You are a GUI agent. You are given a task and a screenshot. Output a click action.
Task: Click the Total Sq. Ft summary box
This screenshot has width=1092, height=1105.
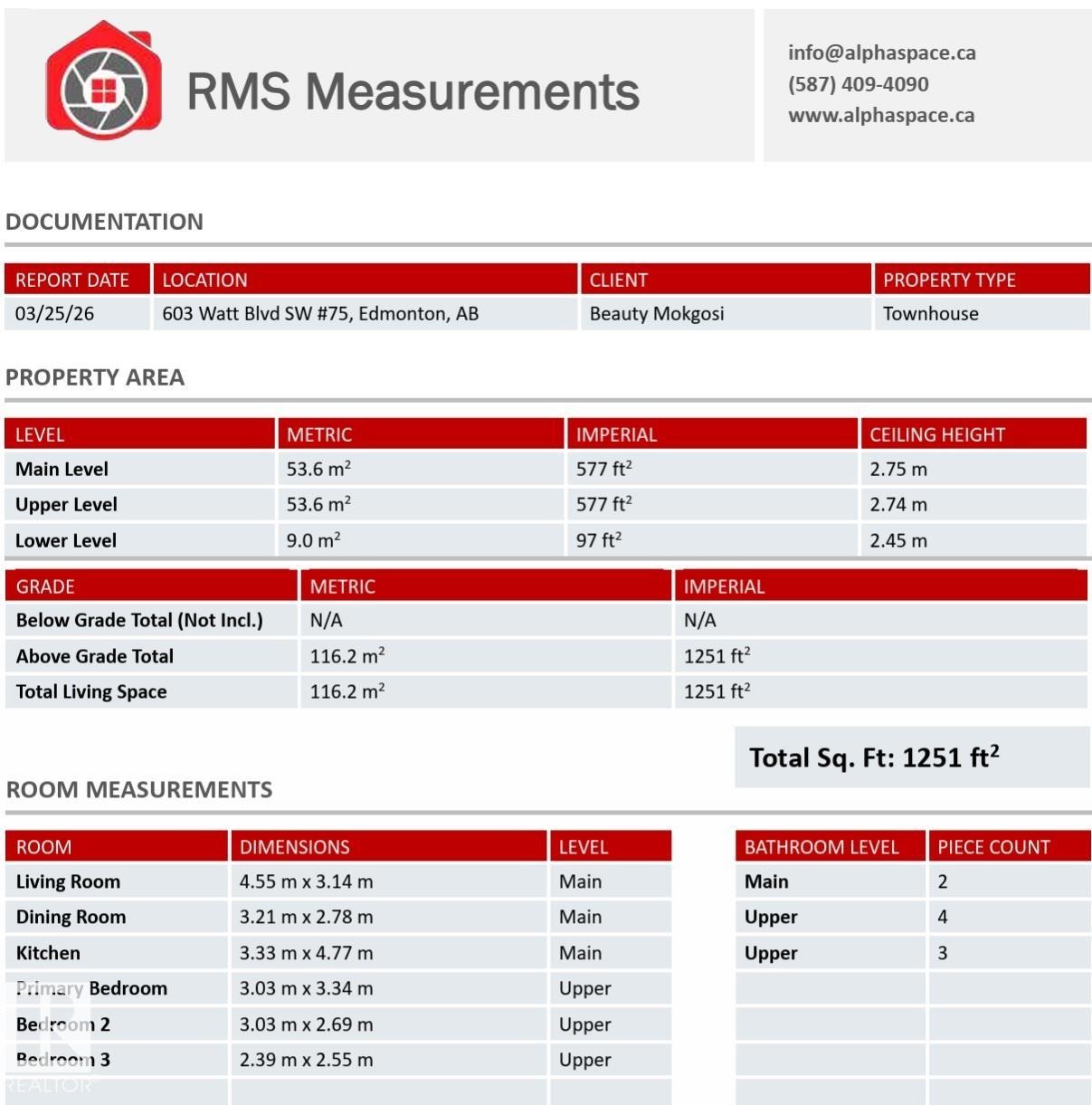(x=912, y=757)
